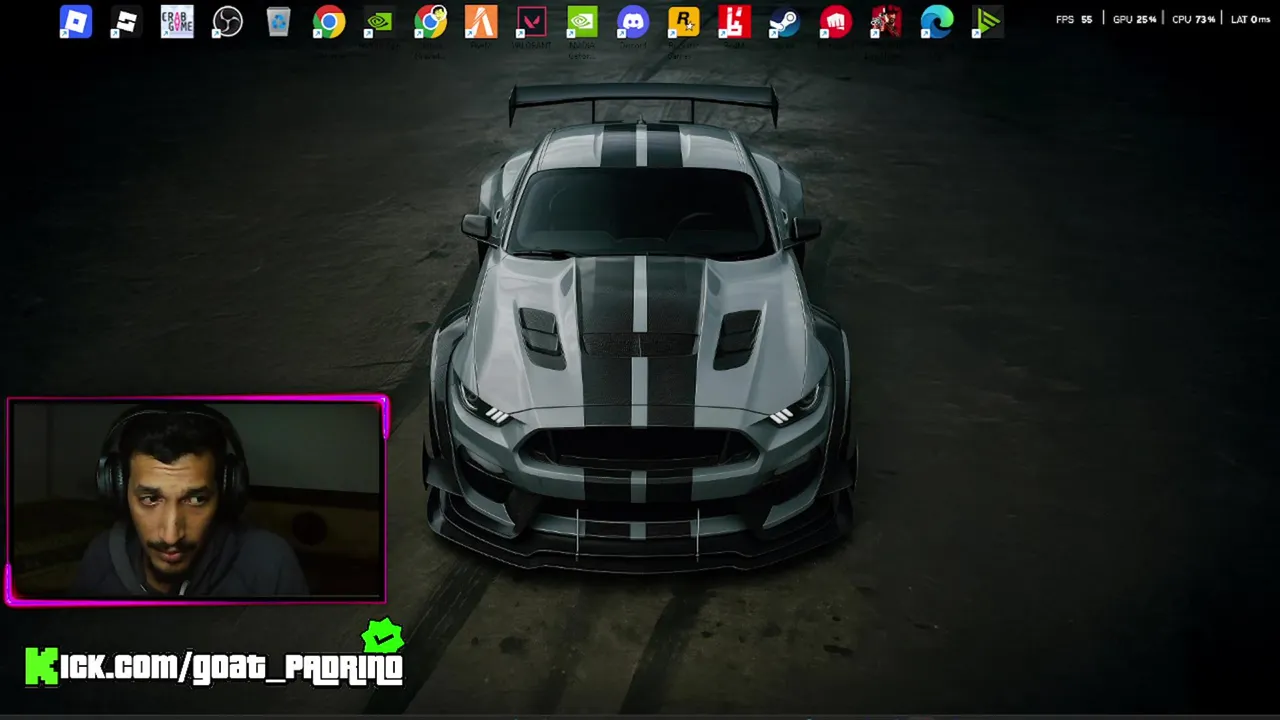Launch the Rockstar Games Launcher
The width and height of the screenshot is (1280, 720).
click(x=684, y=22)
